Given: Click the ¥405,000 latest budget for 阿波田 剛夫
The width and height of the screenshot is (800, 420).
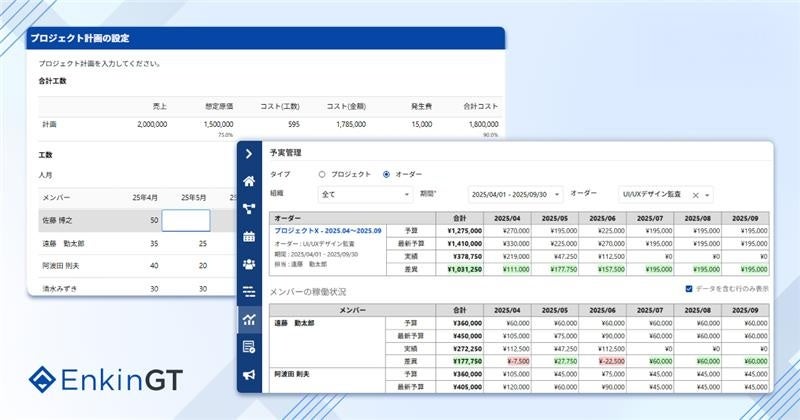Looking at the screenshot, I should [x=467, y=387].
